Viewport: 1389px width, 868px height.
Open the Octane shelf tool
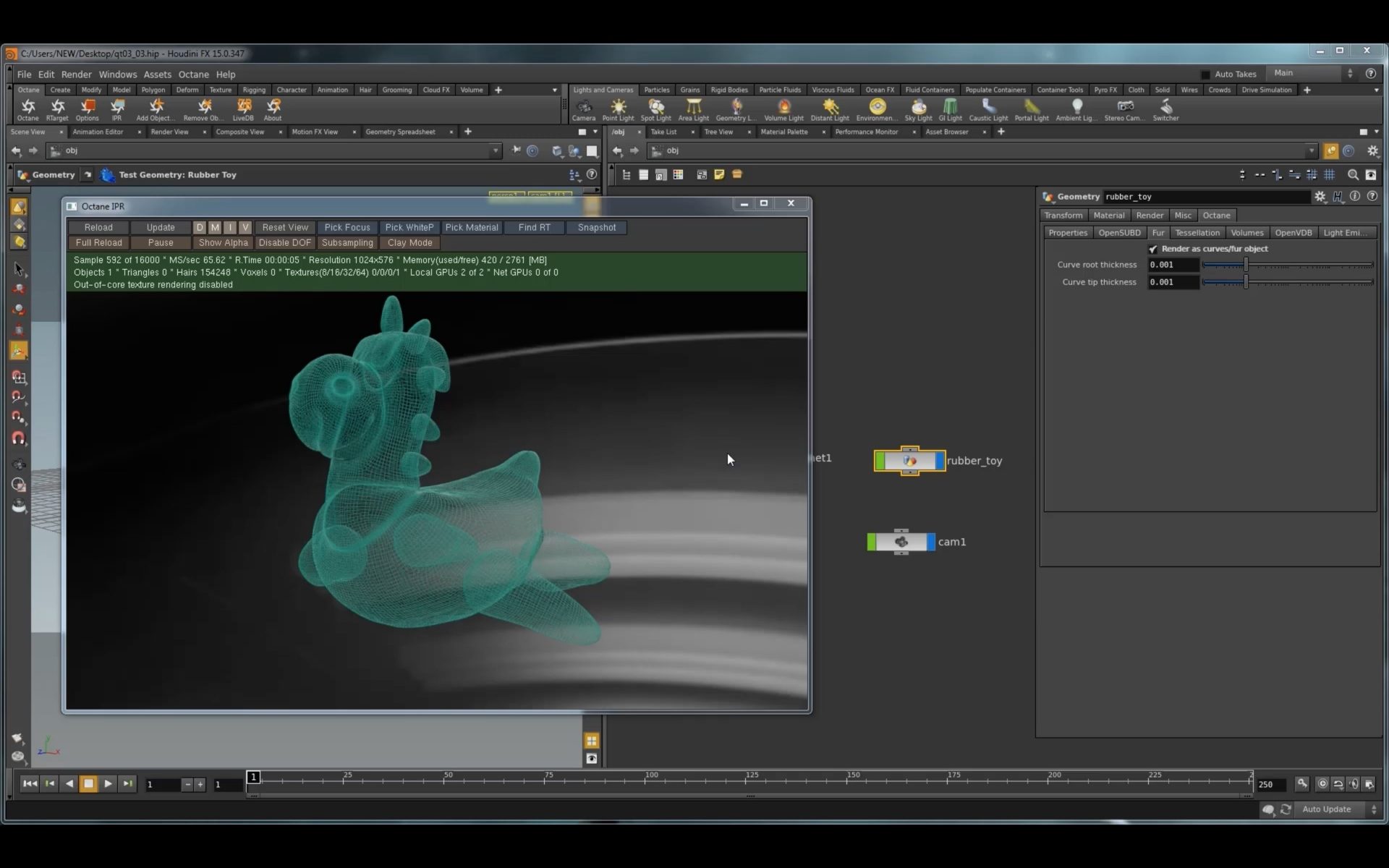pyautogui.click(x=28, y=110)
